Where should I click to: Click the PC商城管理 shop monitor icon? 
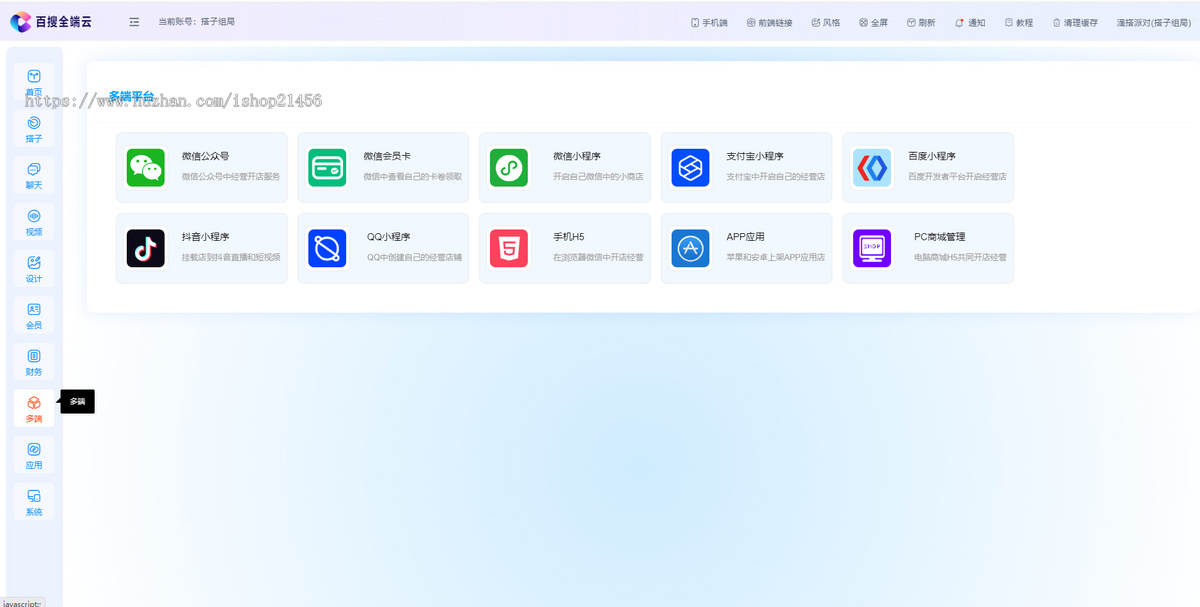pos(872,248)
